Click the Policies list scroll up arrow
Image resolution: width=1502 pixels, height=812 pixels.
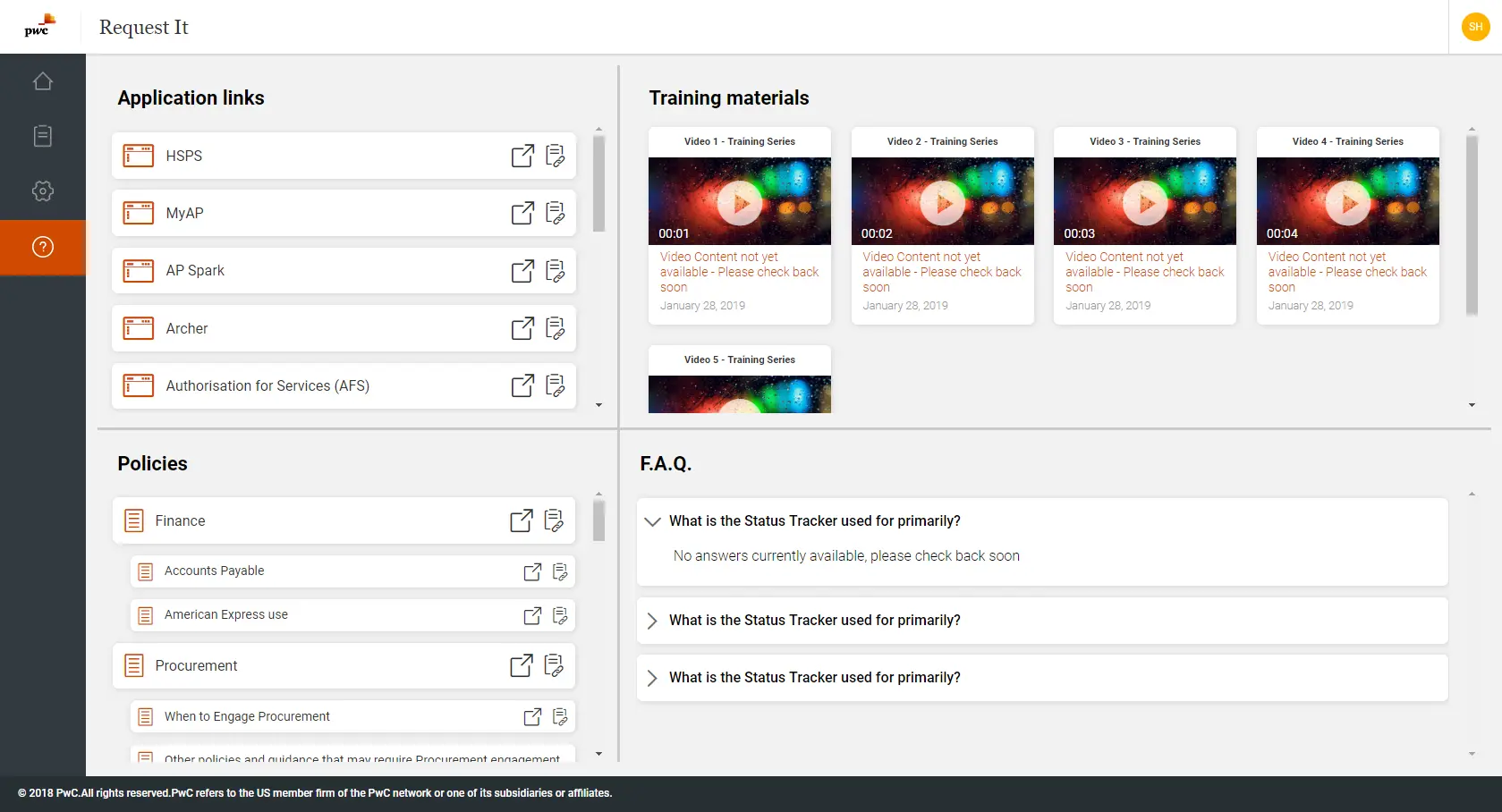599,494
